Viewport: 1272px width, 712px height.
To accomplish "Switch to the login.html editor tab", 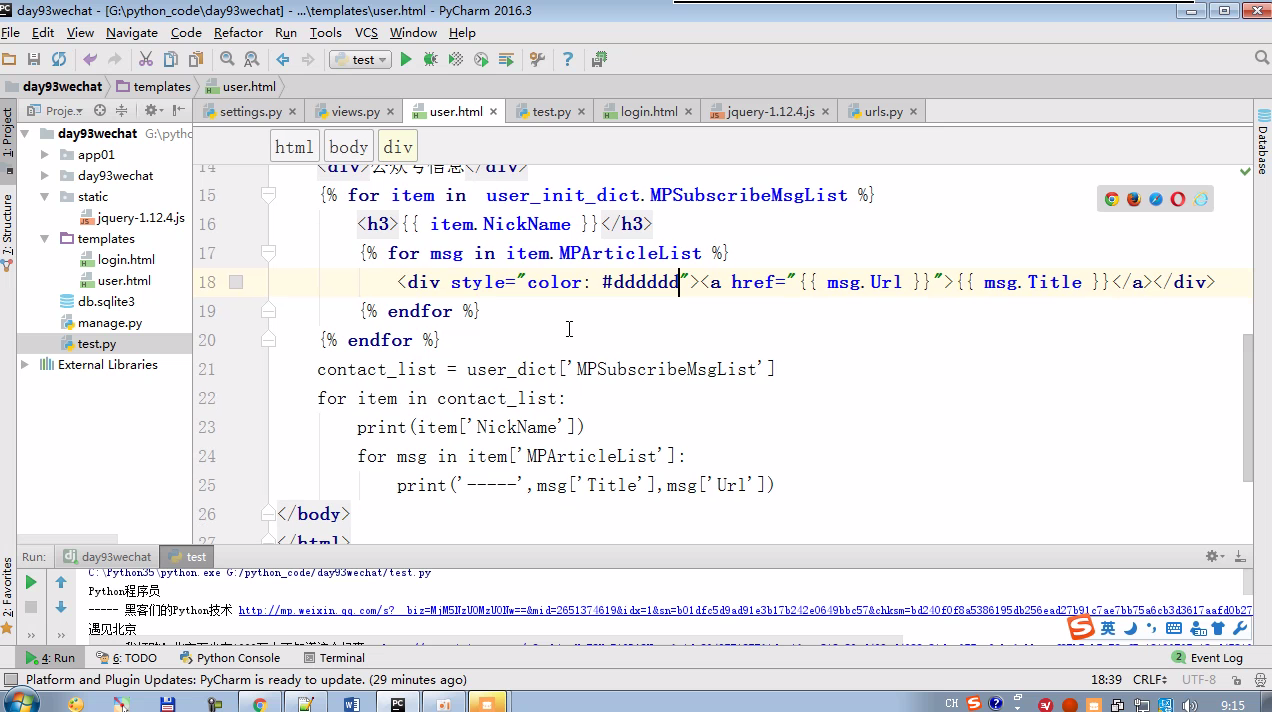I will coord(649,112).
